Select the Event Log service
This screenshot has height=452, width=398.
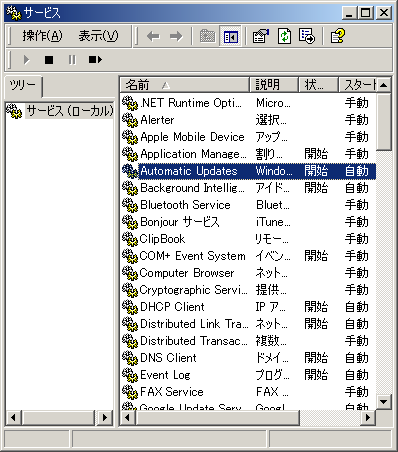tap(248, 375)
